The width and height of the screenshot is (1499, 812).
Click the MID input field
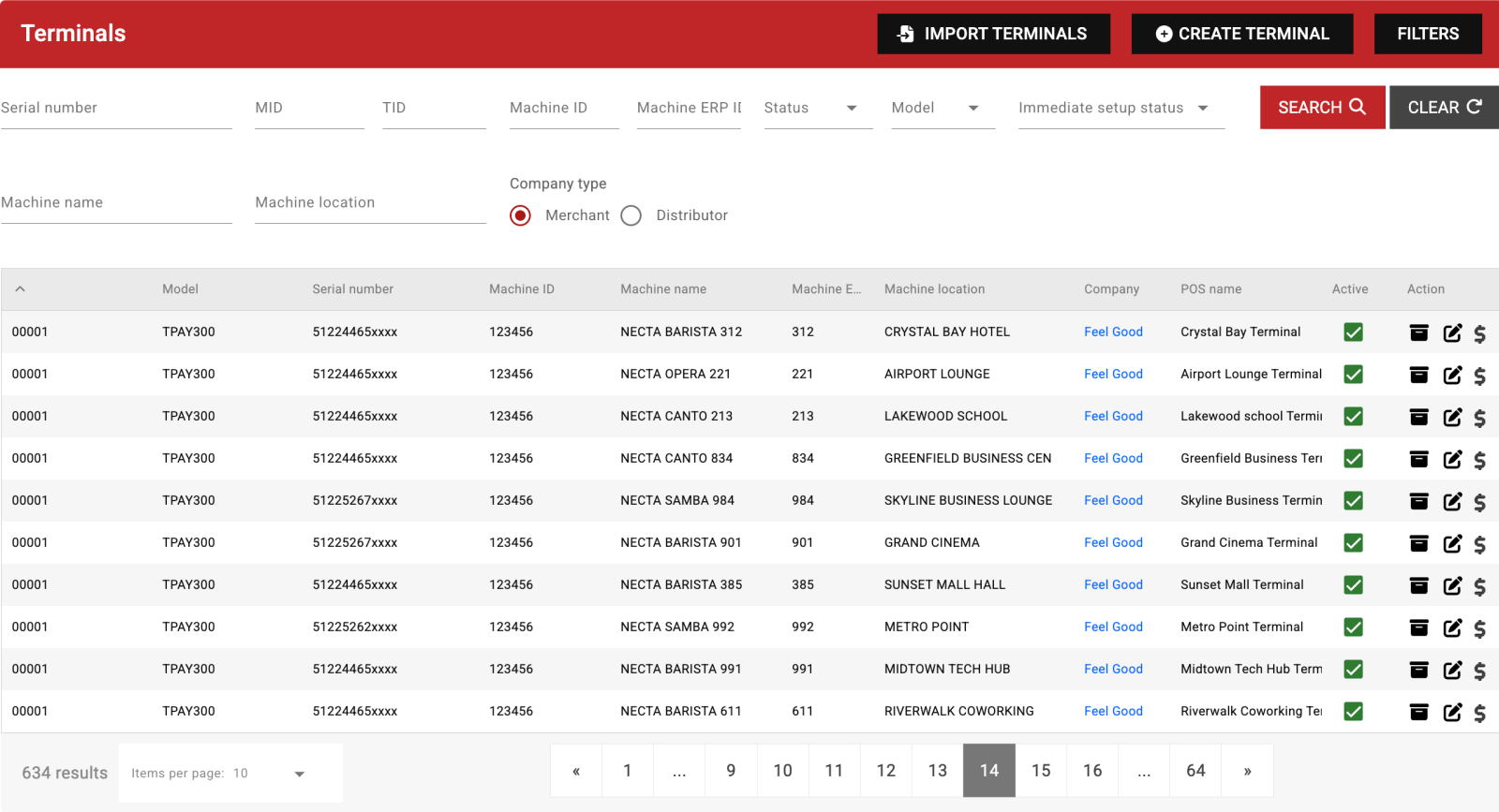(x=309, y=108)
